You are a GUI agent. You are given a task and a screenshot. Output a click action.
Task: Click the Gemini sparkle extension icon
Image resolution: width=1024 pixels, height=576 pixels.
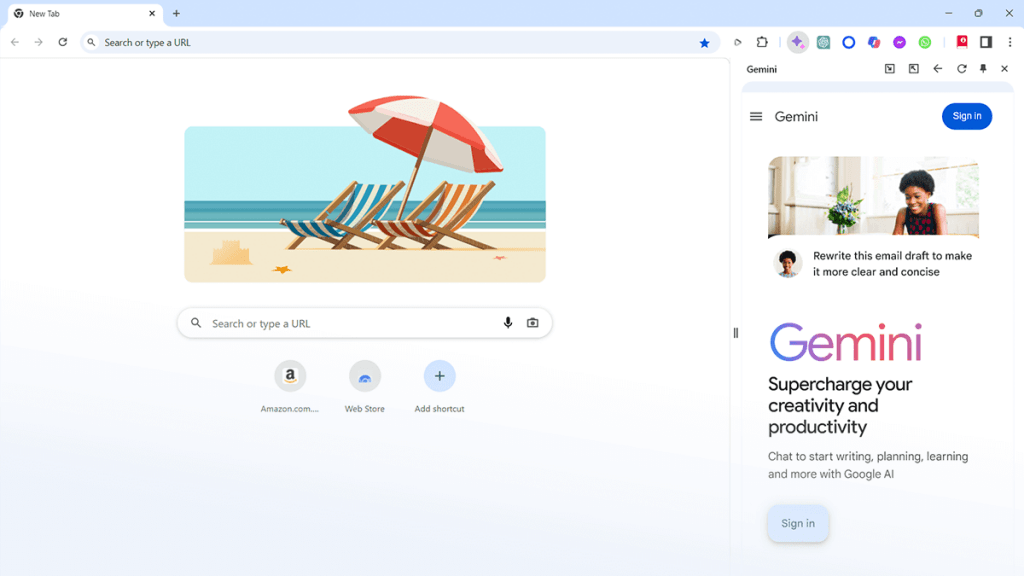[x=797, y=42]
